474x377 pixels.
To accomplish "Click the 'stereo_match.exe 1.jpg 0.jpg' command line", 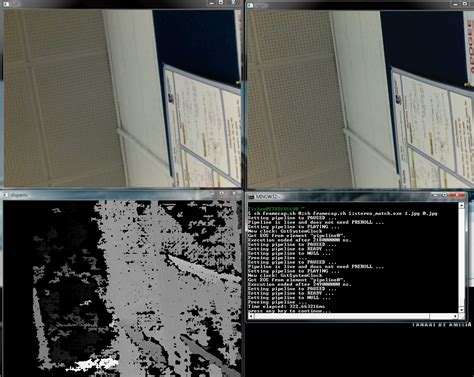I will (343, 213).
